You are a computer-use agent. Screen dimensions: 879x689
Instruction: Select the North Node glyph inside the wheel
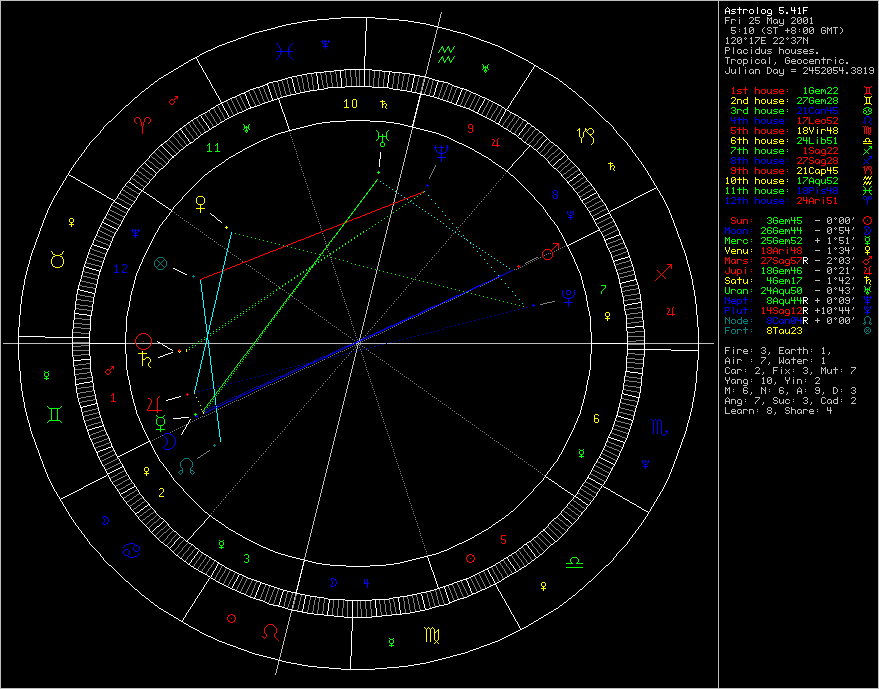[x=187, y=466]
